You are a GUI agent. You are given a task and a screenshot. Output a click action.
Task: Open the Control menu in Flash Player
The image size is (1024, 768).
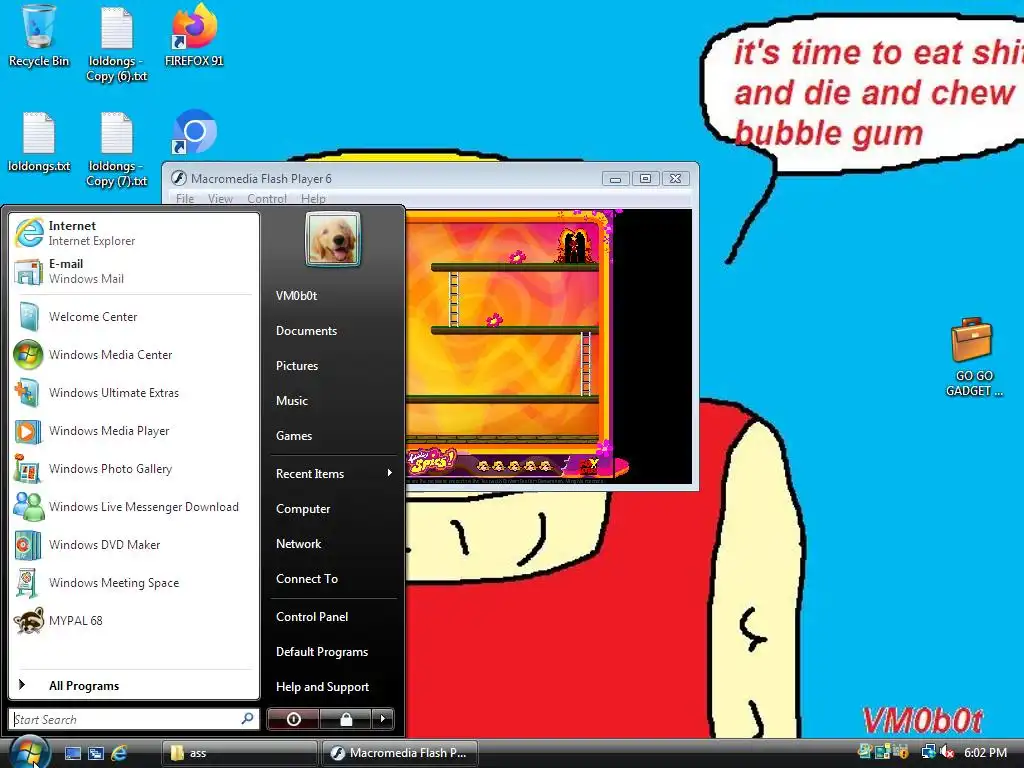[x=267, y=199]
